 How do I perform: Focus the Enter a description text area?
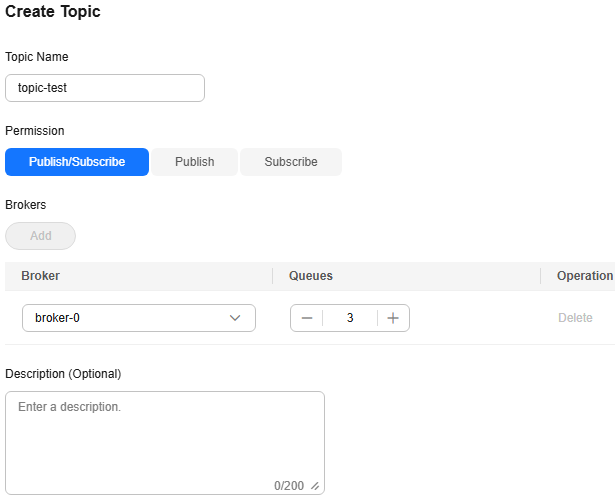pos(165,443)
